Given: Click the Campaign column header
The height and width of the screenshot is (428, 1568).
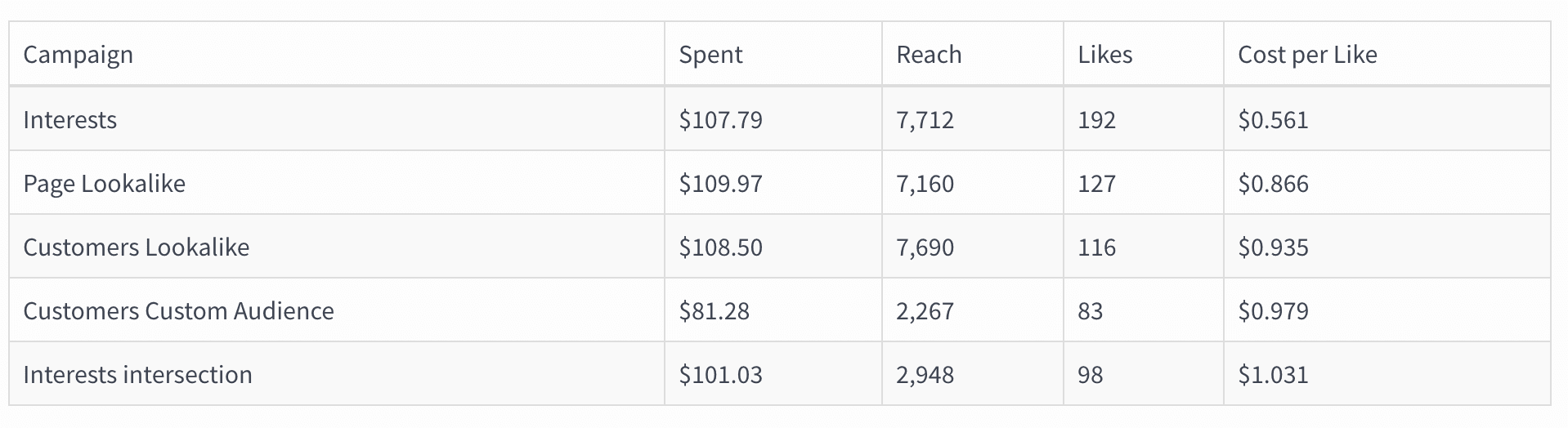Looking at the screenshot, I should (x=78, y=55).
